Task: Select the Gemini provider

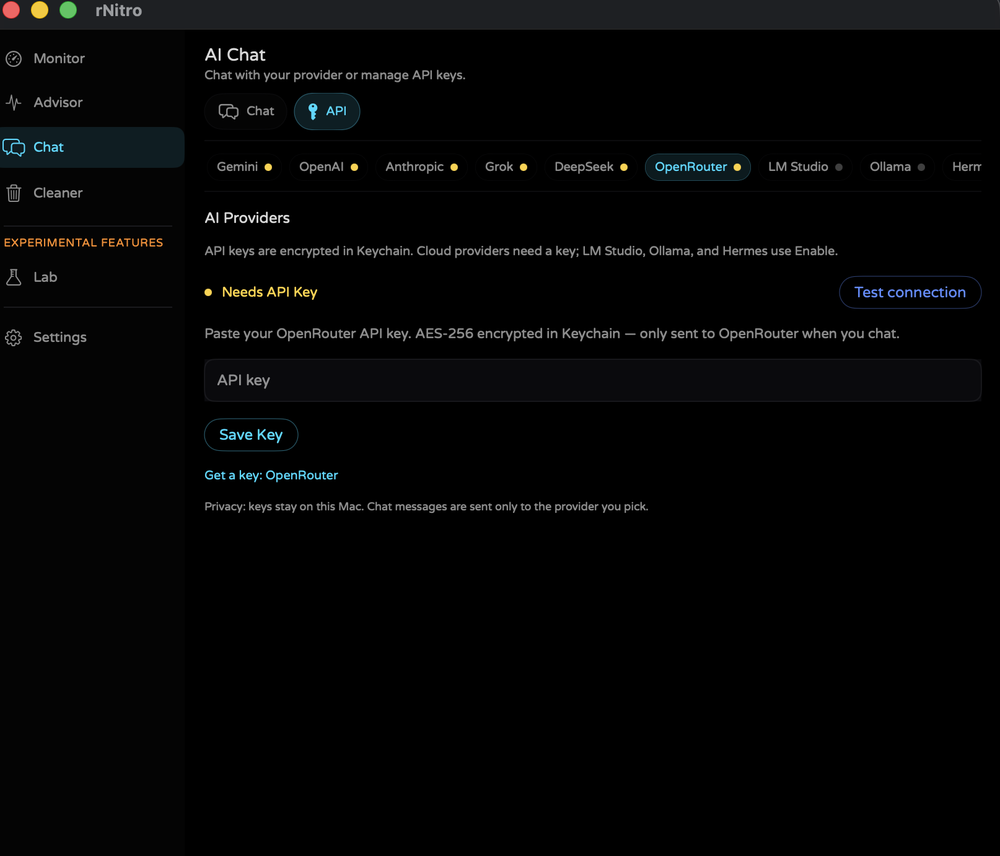Action: point(244,167)
